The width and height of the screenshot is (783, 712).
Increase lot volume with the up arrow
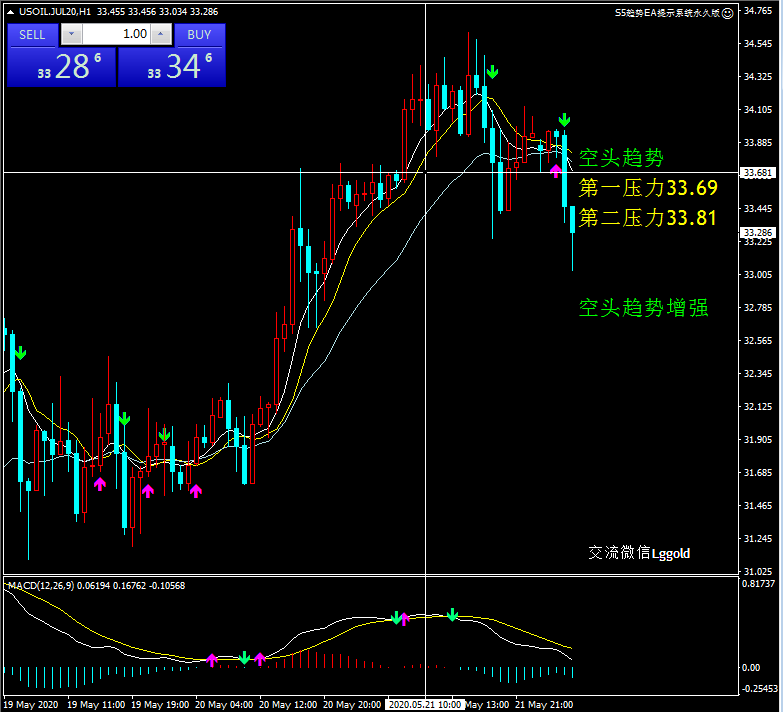coord(161,35)
